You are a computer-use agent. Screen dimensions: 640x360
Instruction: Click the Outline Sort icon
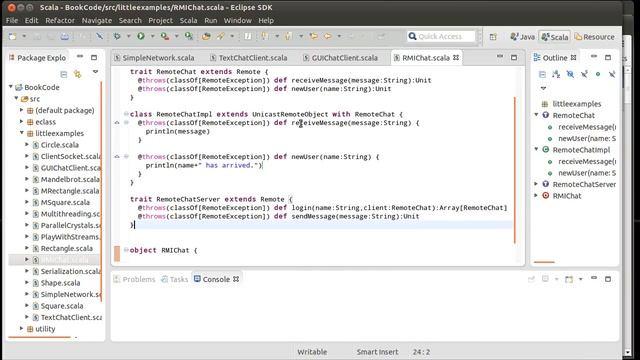click(556, 74)
